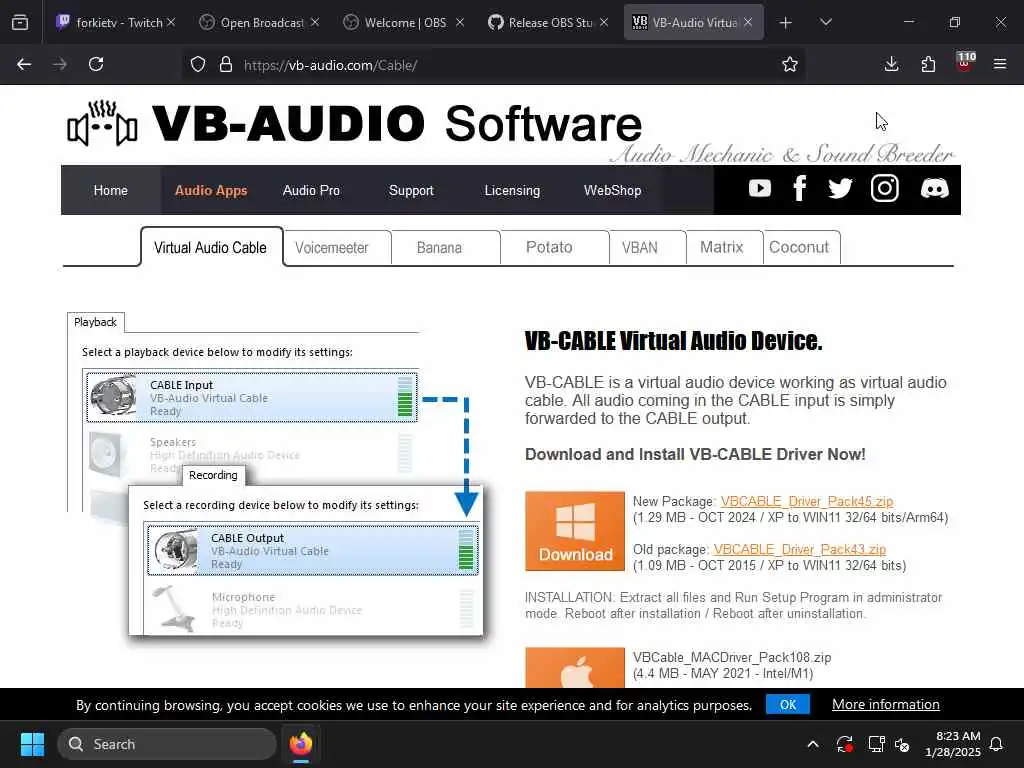Download VBCABLE_Driver_Pack45.zip link
The image size is (1024, 768).
807,501
